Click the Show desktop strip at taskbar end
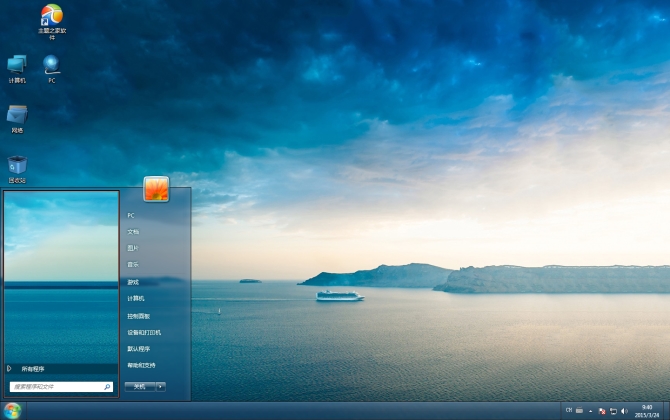This screenshot has width=670, height=420. point(667,411)
